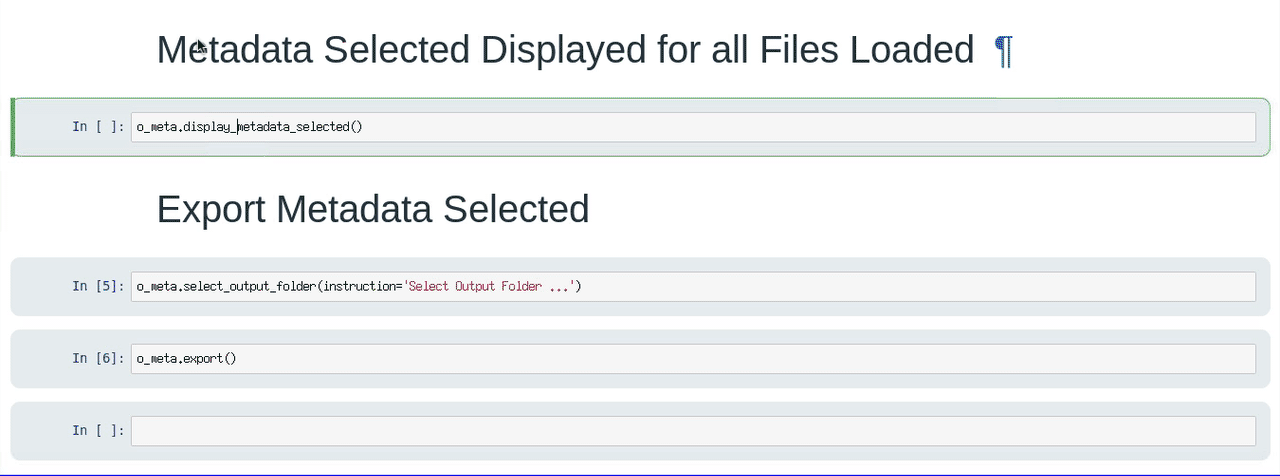1280x476 pixels.
Task: Select the prompt of the empty last cell
Action: 98,431
